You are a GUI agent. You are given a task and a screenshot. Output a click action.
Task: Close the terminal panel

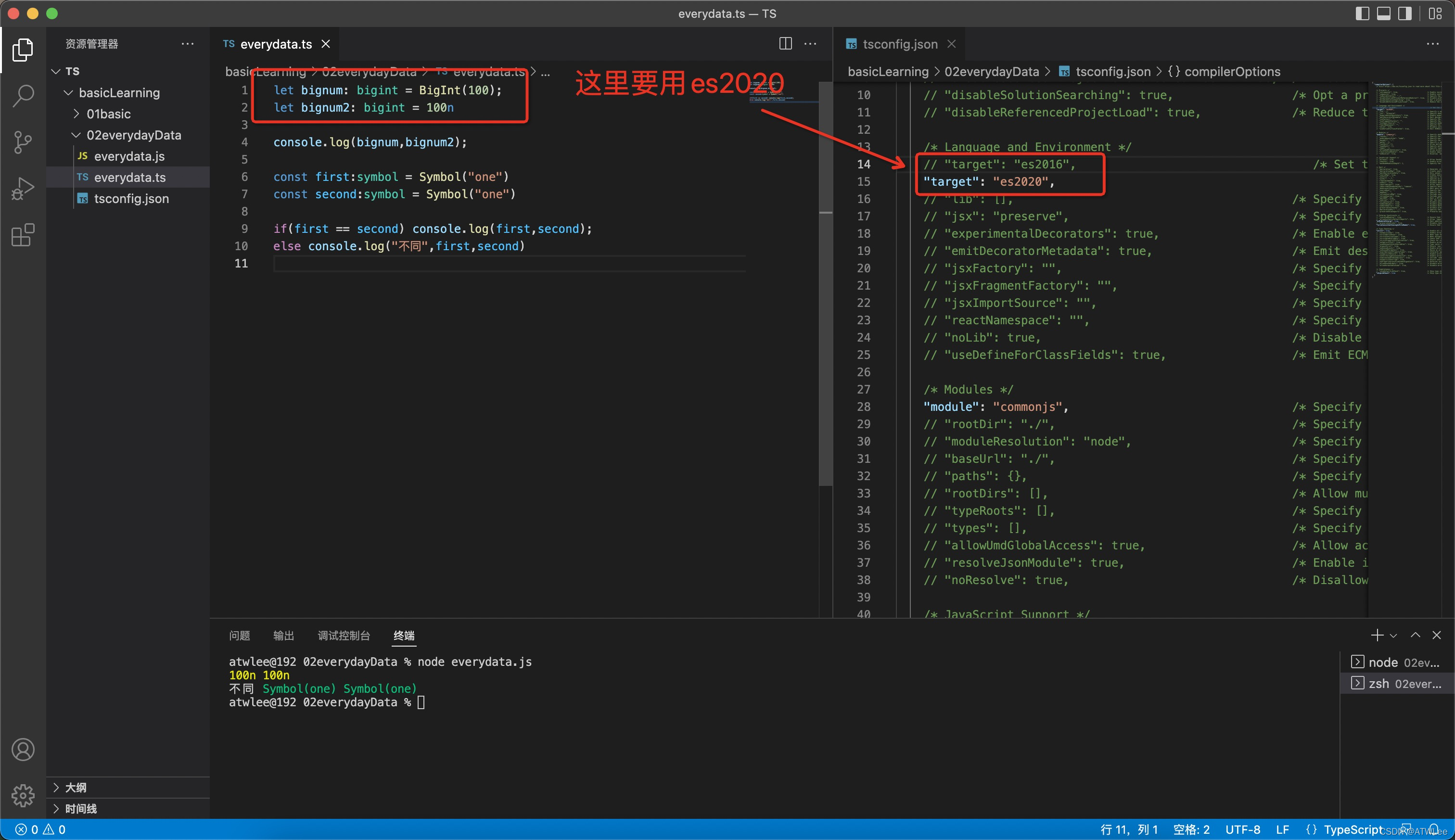click(1437, 635)
